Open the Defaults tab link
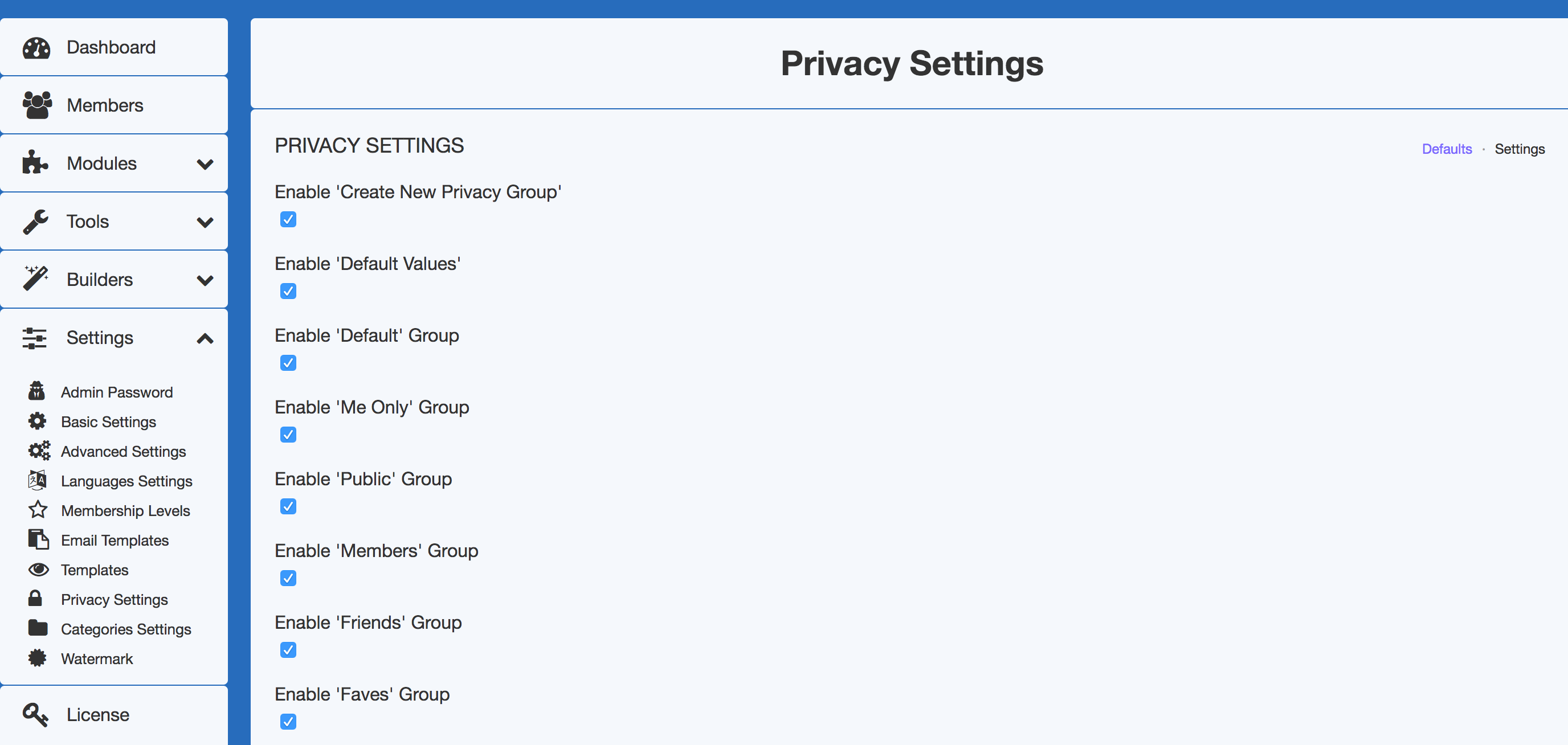The height and width of the screenshot is (745, 1568). pyautogui.click(x=1446, y=149)
